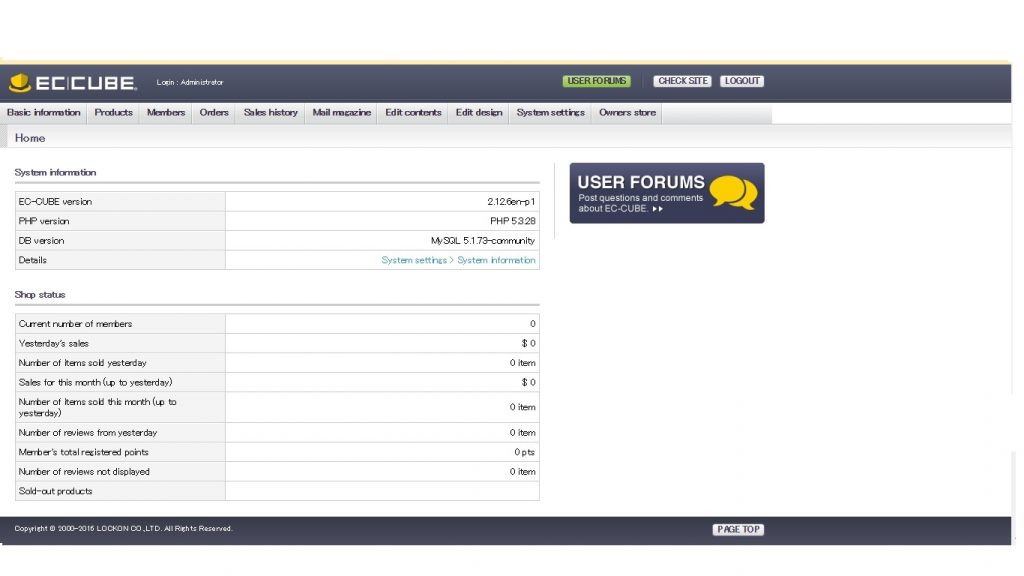Image resolution: width=1024 pixels, height=576 pixels.
Task: Switch to the Members tab
Action: (165, 113)
